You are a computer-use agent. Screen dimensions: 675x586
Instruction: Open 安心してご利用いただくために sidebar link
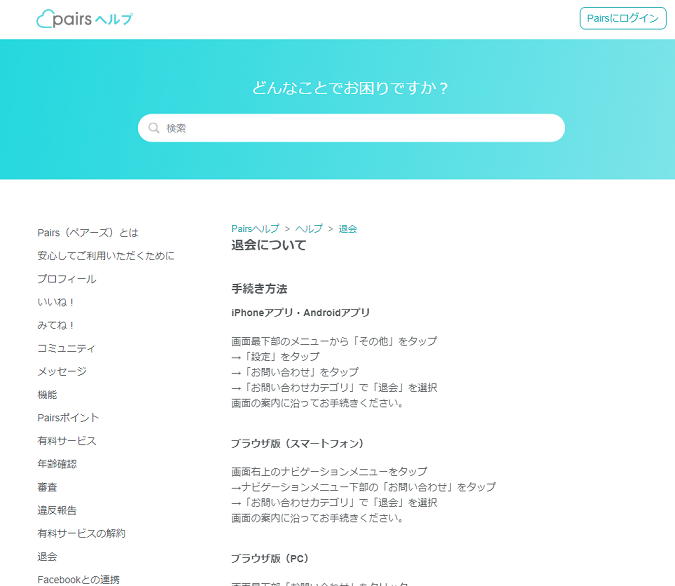(106, 256)
